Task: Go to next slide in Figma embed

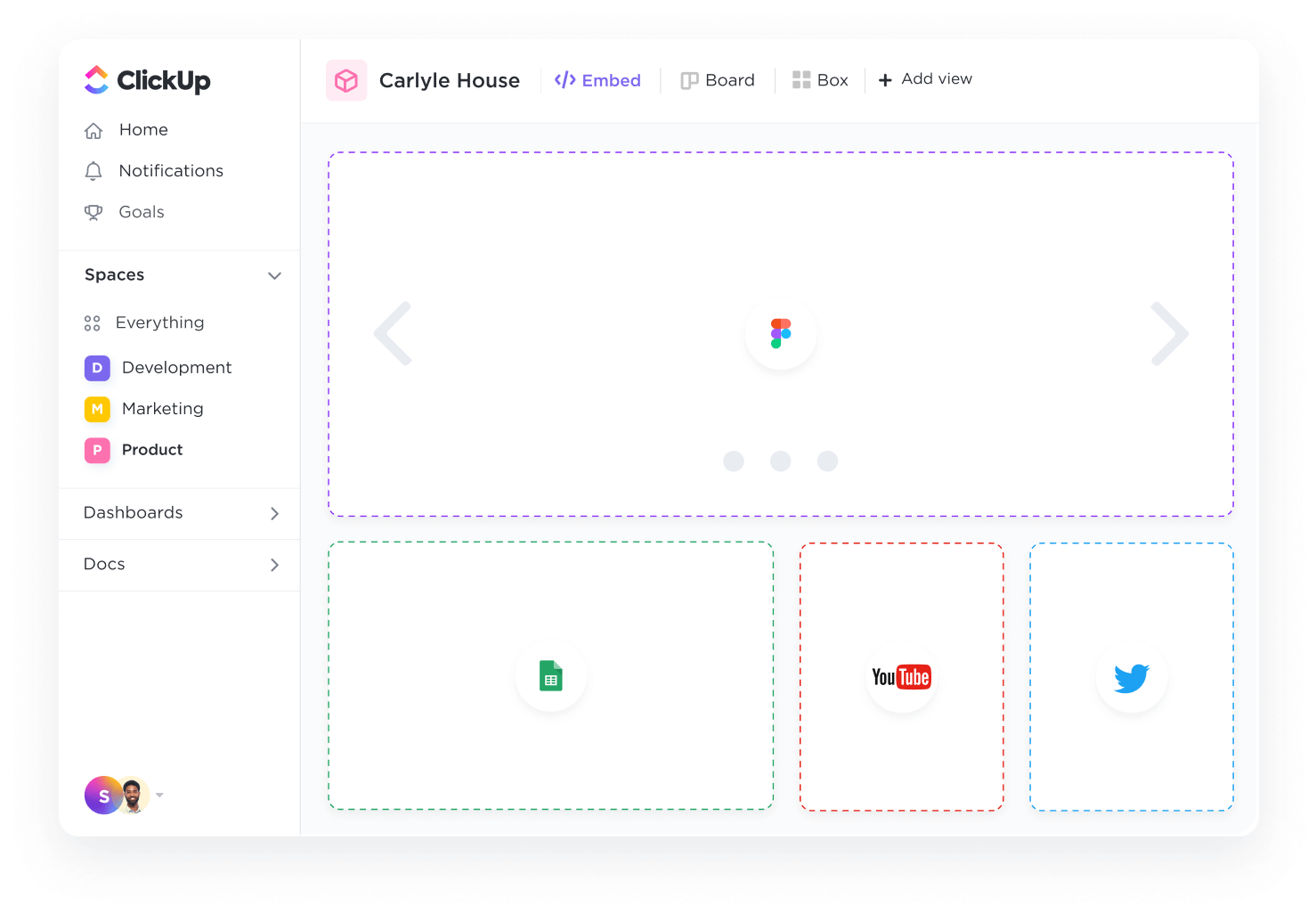Action: coord(1170,334)
